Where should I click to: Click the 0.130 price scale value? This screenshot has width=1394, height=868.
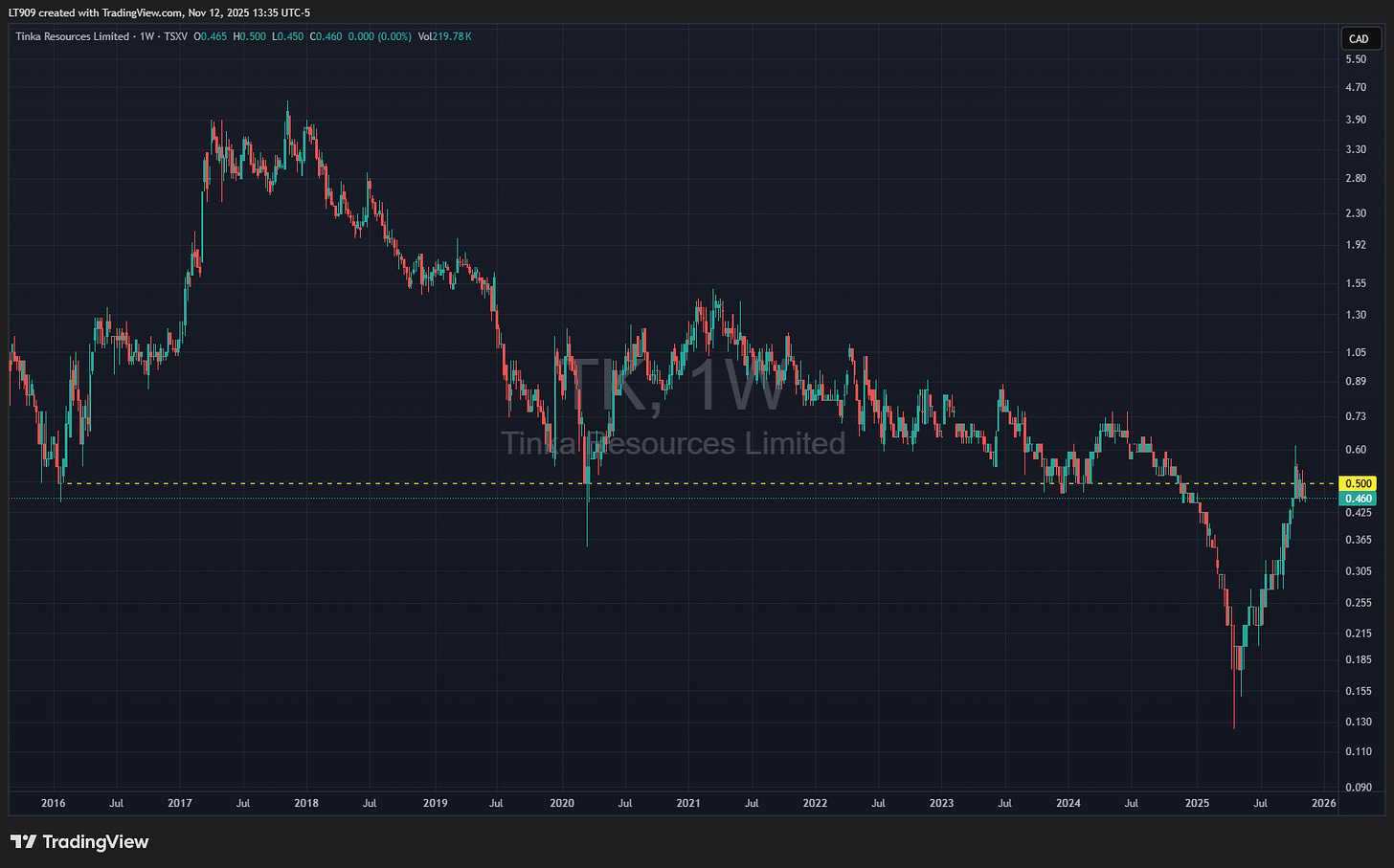click(x=1359, y=722)
